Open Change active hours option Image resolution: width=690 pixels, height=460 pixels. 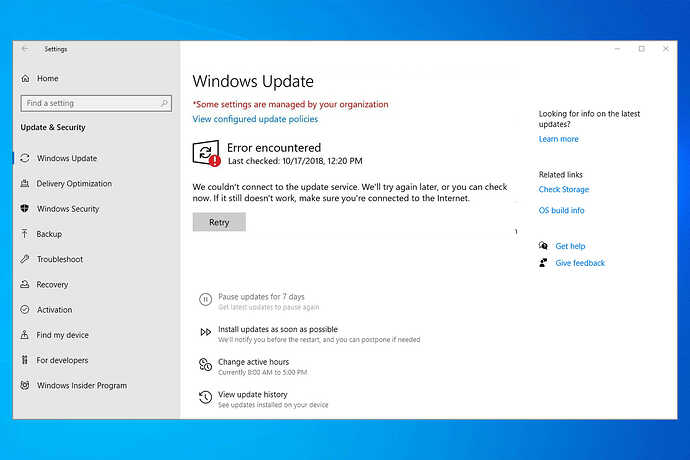(x=253, y=362)
